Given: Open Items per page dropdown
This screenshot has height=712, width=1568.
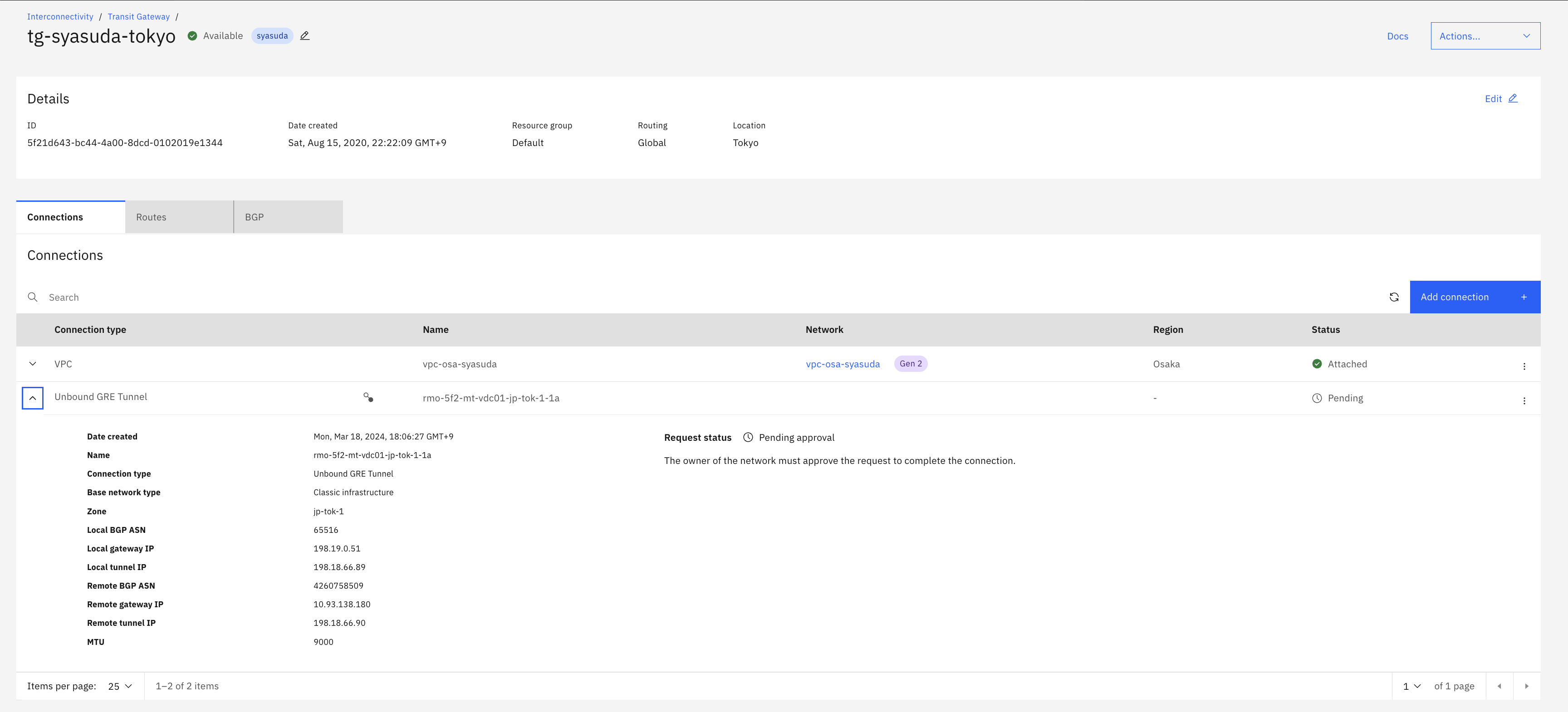Looking at the screenshot, I should click(120, 686).
